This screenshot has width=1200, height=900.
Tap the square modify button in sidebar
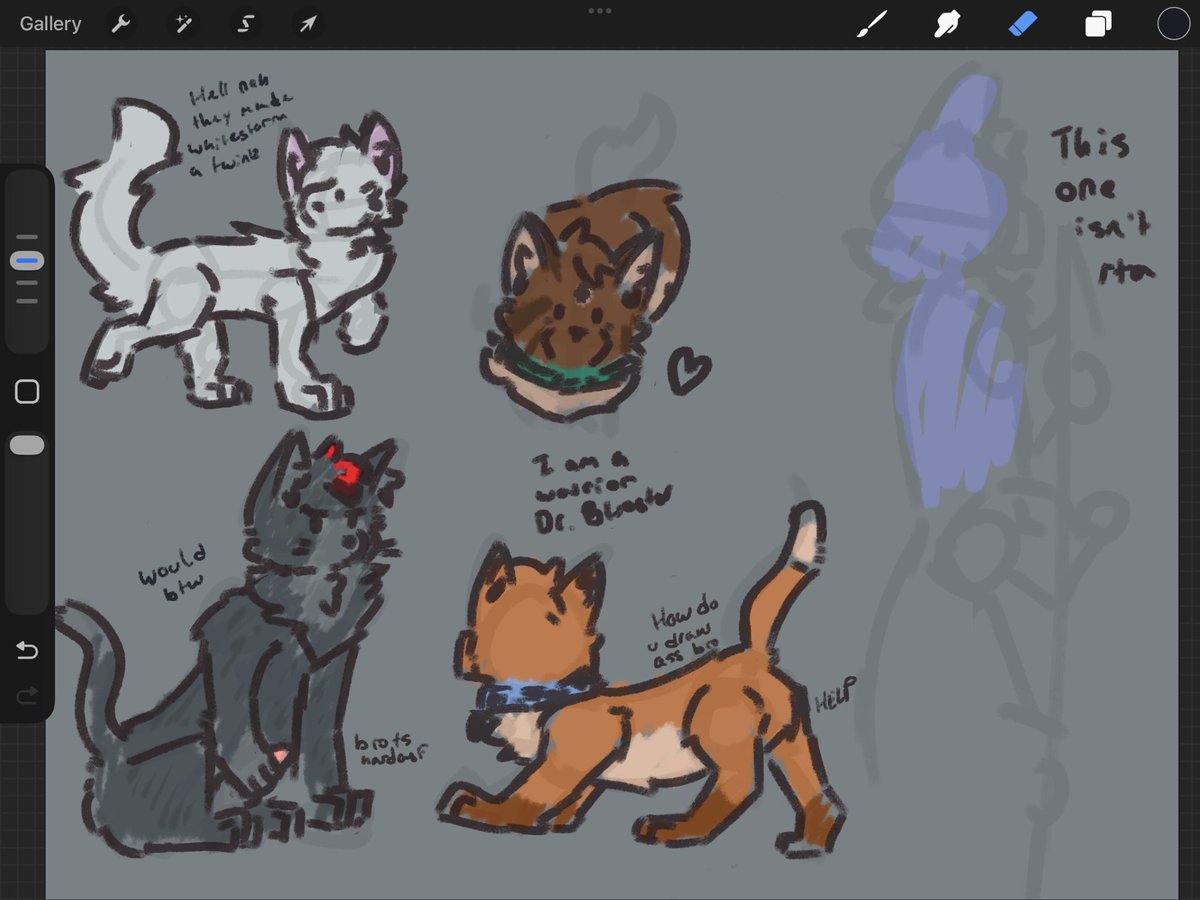[27, 391]
